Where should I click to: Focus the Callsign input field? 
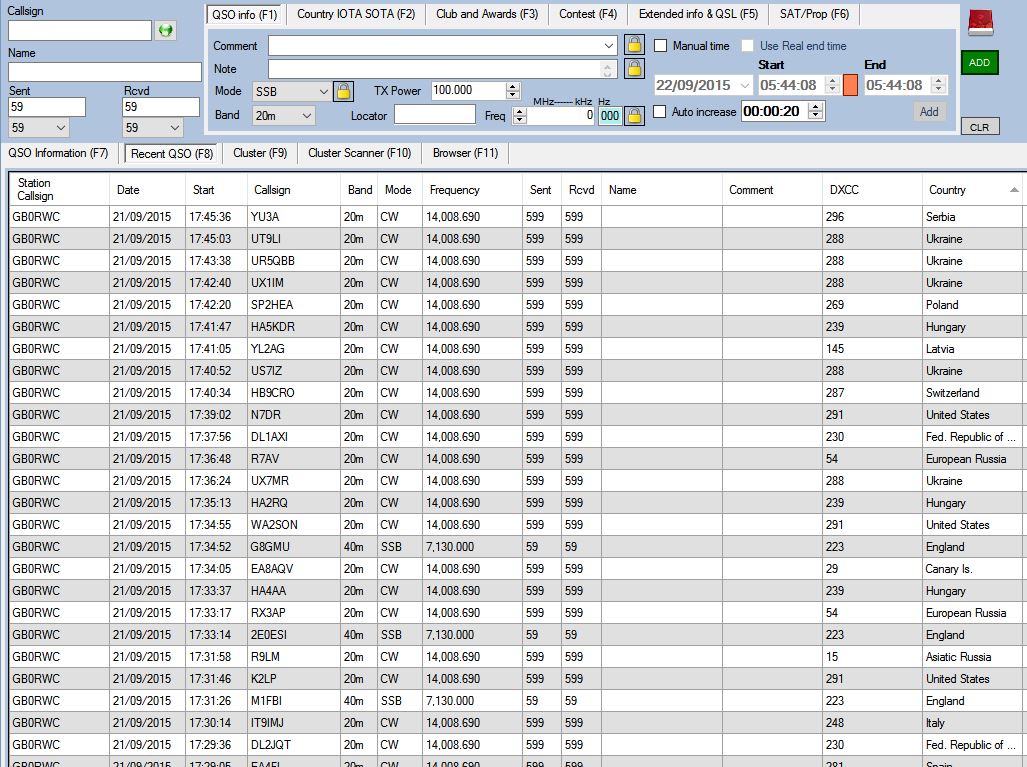pyautogui.click(x=79, y=30)
